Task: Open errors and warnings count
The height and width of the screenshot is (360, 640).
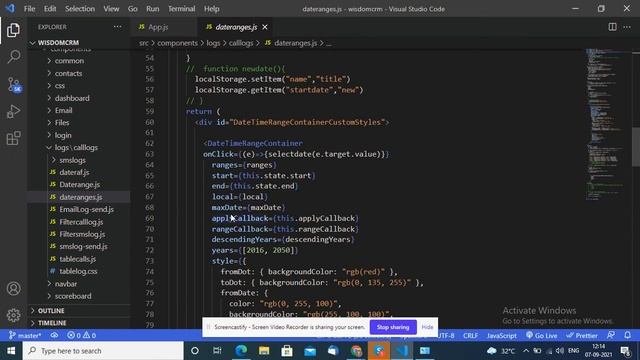Action: pyautogui.click(x=81, y=336)
